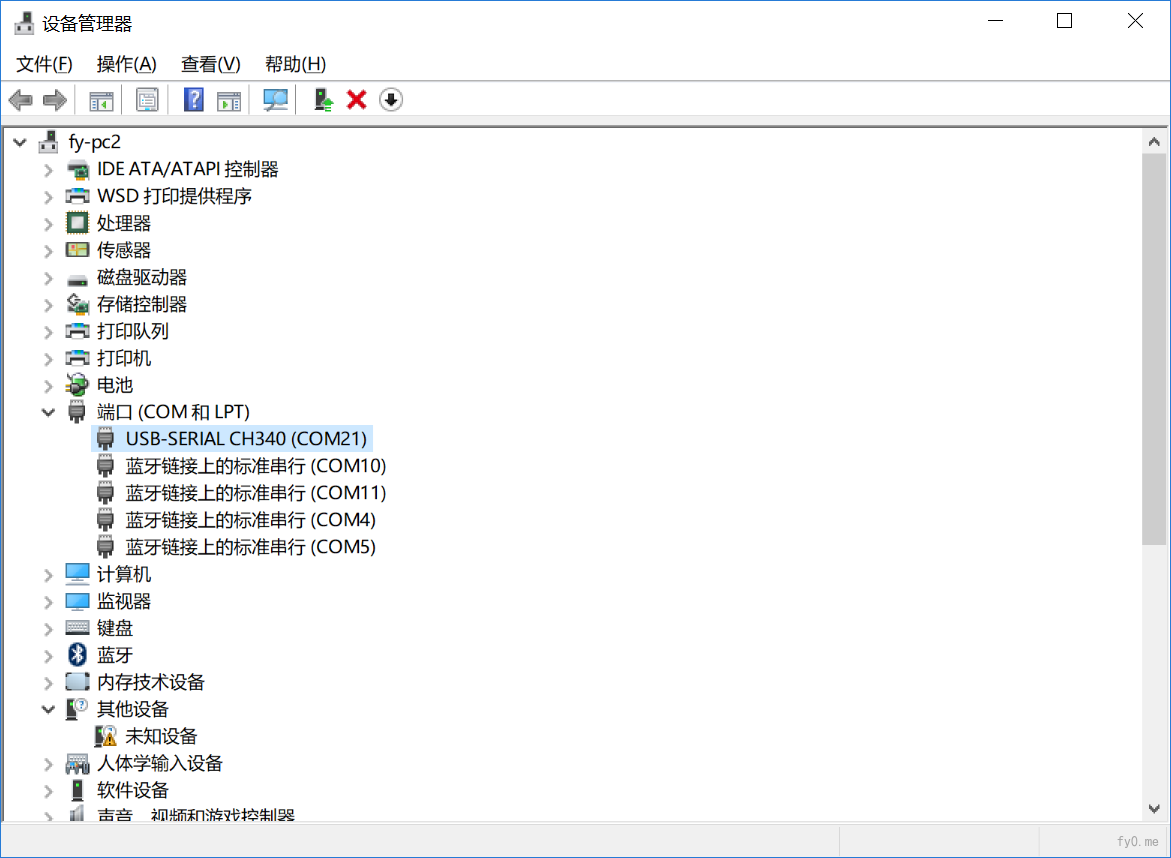The height and width of the screenshot is (858, 1171).
Task: Collapse the fy-pc2 root node
Action: [x=20, y=142]
